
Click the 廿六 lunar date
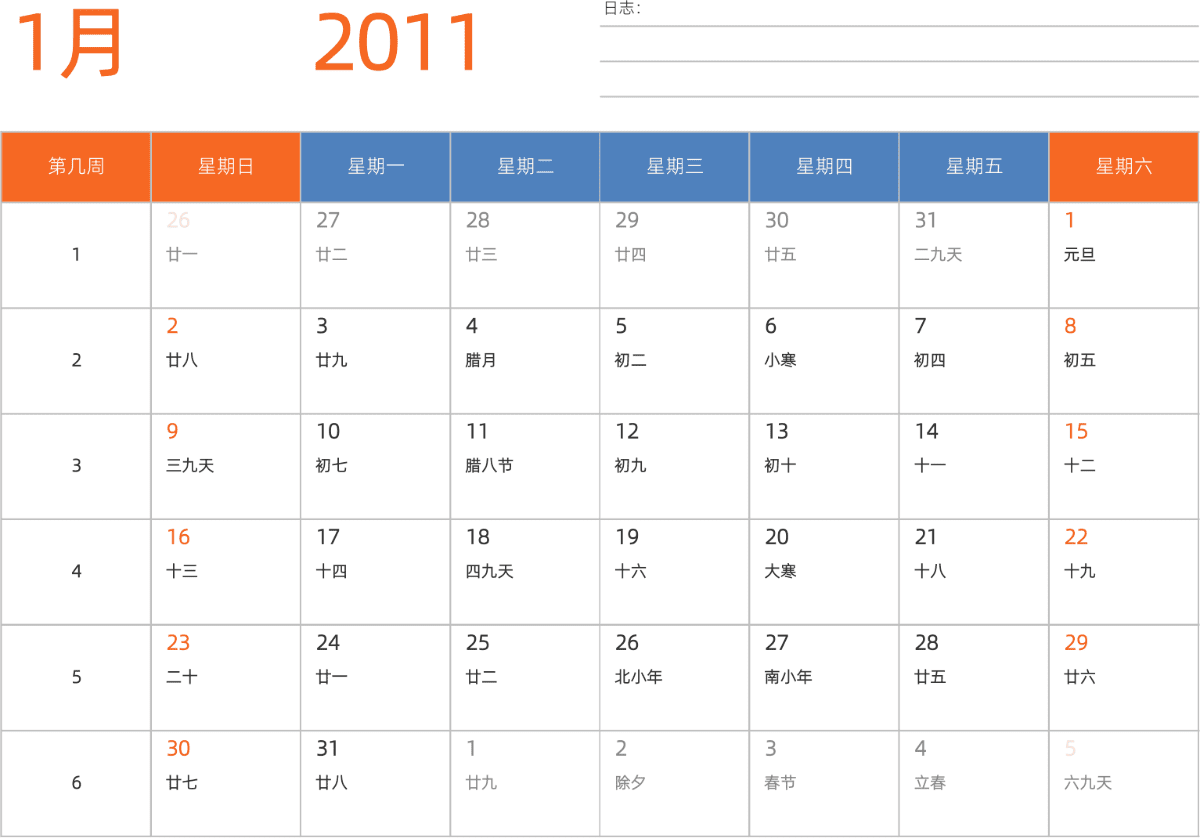1080,677
